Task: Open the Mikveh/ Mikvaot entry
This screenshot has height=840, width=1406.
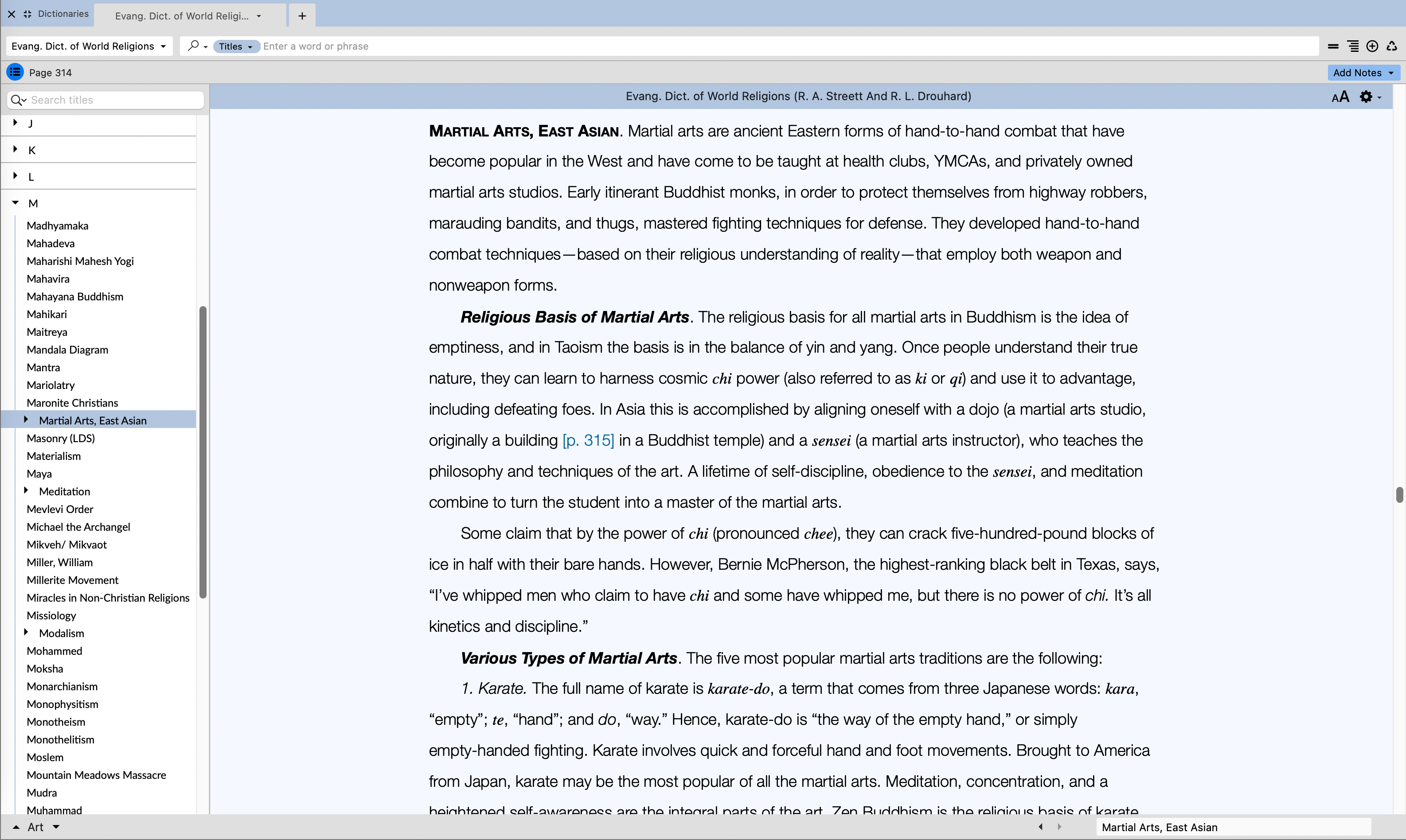Action: click(x=67, y=544)
